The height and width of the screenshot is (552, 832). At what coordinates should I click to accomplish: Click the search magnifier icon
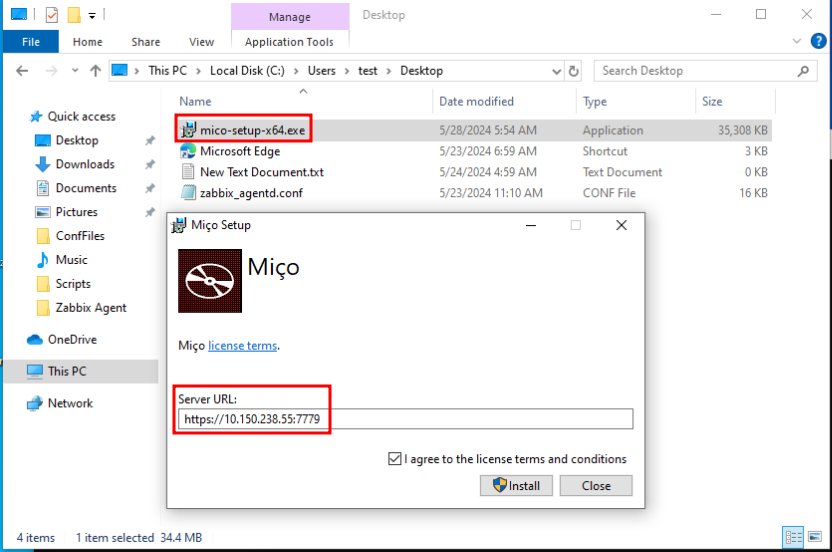tap(803, 71)
